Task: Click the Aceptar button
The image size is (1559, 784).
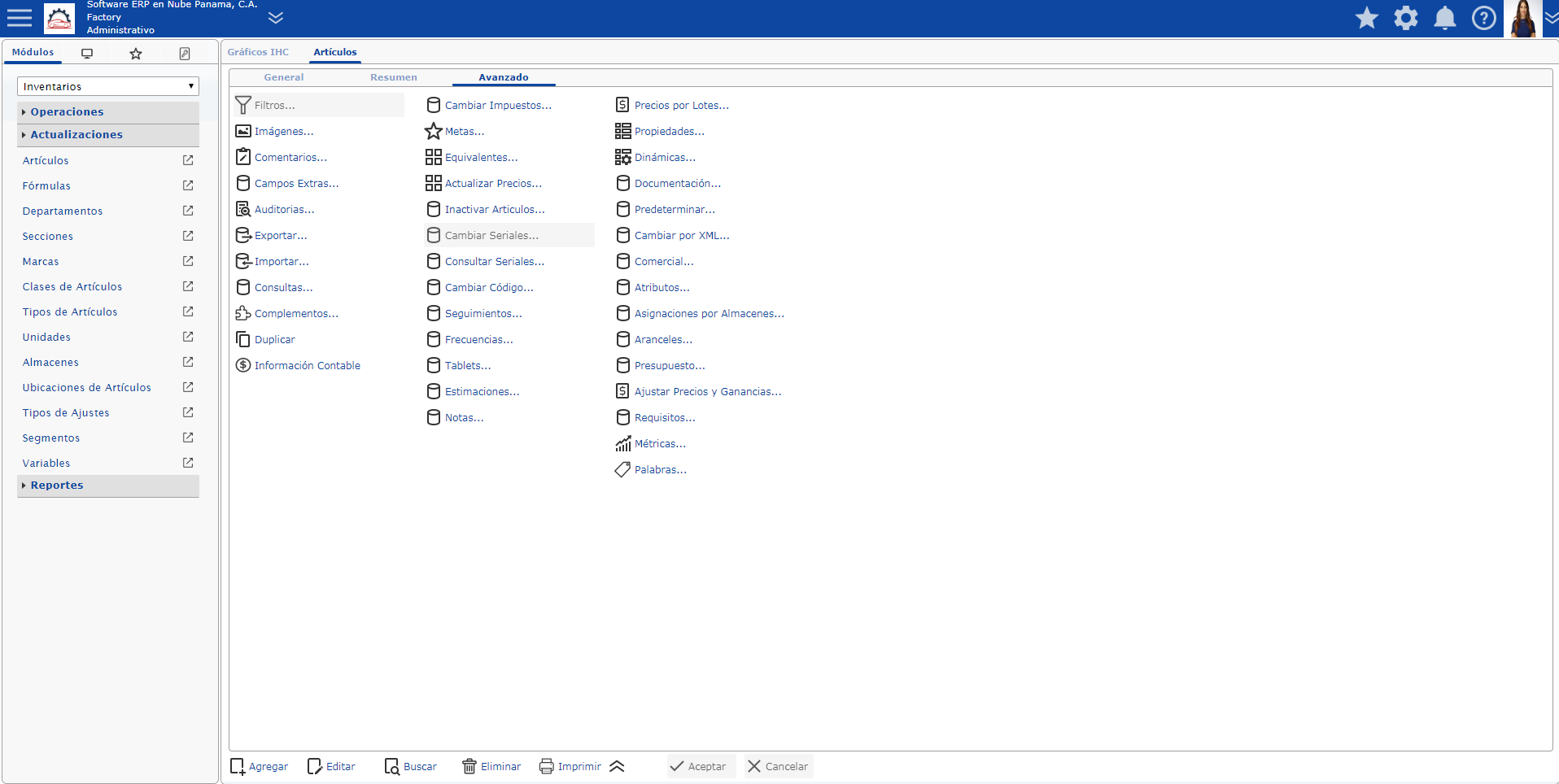Action: click(x=699, y=767)
